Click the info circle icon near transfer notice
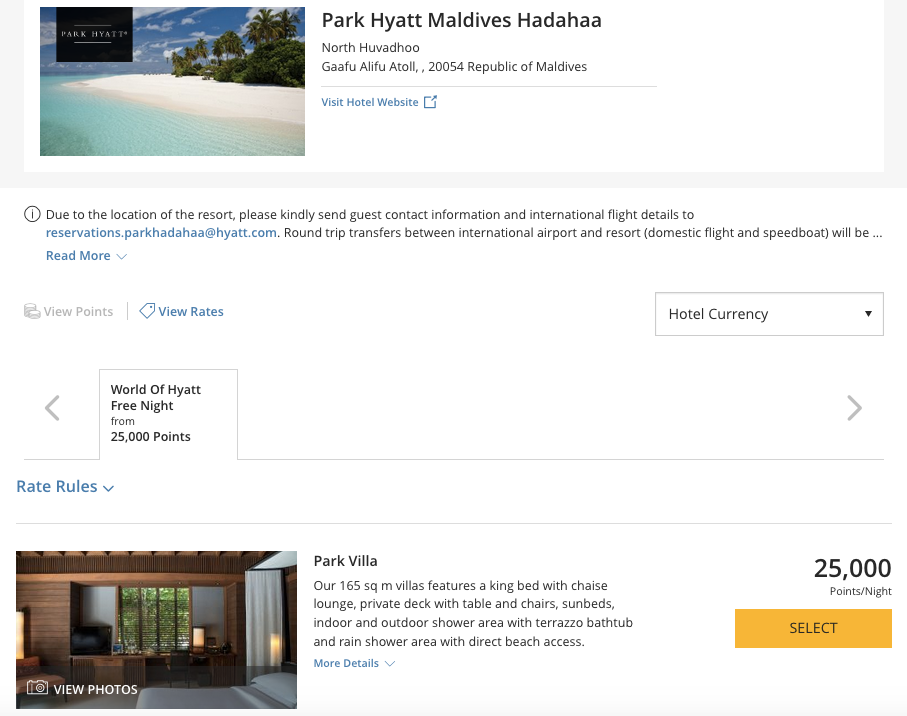The height and width of the screenshot is (716, 907). pos(33,214)
